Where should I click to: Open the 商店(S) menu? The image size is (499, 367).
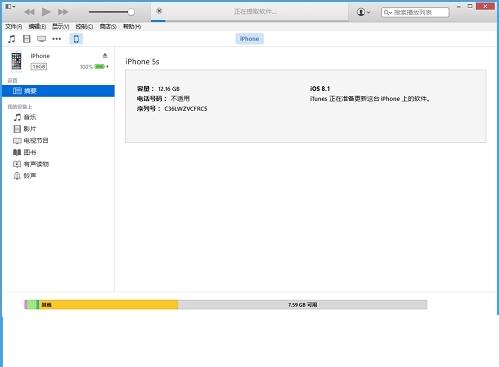pyautogui.click(x=108, y=27)
